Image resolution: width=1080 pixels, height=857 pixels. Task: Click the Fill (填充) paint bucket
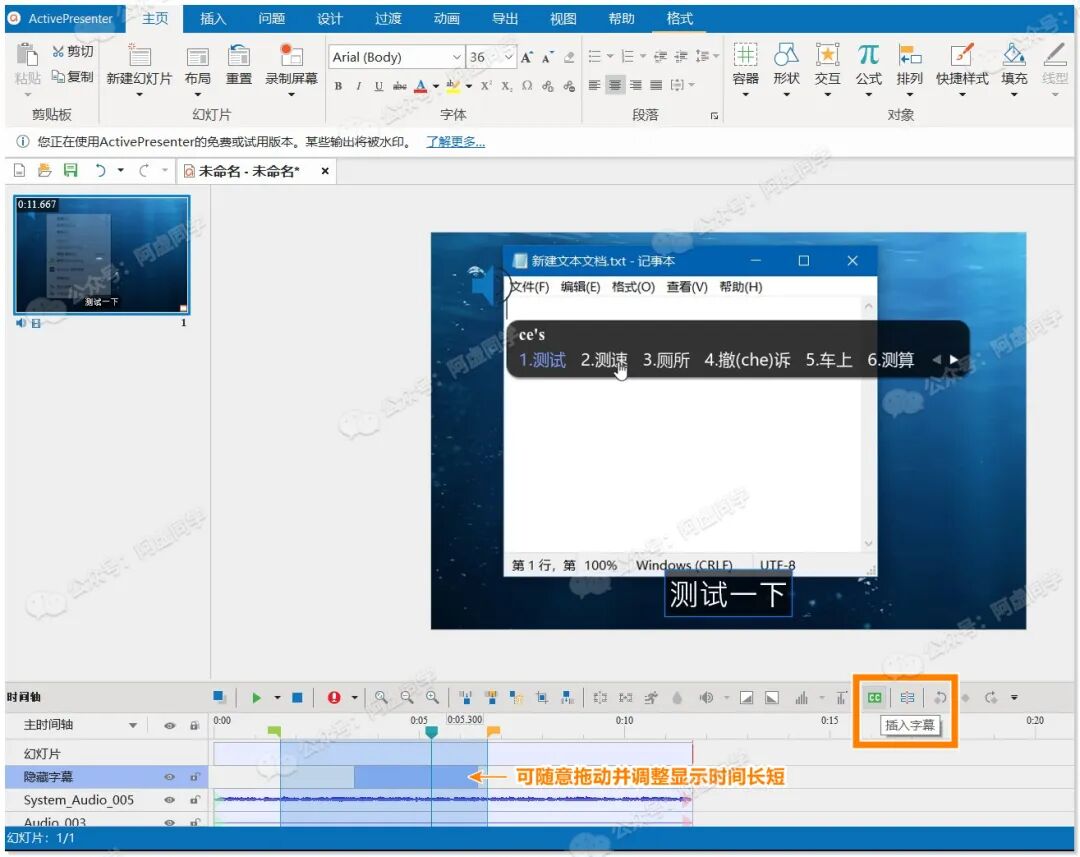click(x=1014, y=54)
